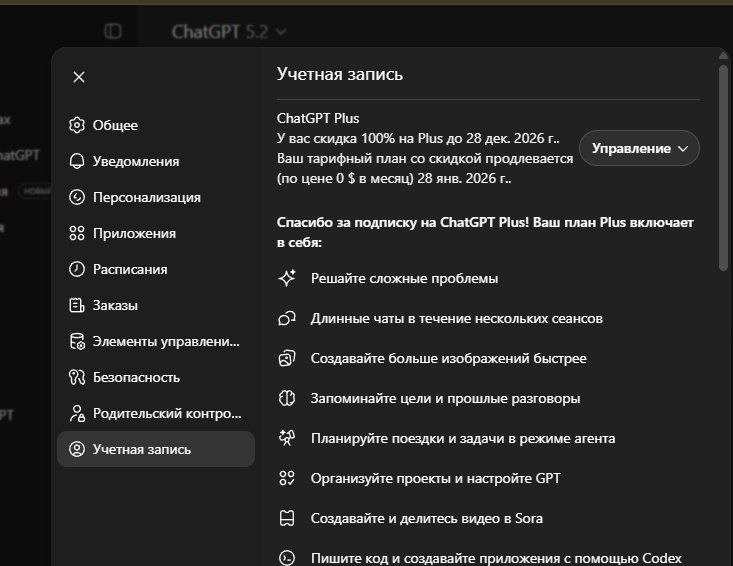Viewport: 733px width, 566px height.
Task: Open the Управление dropdown button
Action: pyautogui.click(x=639, y=148)
